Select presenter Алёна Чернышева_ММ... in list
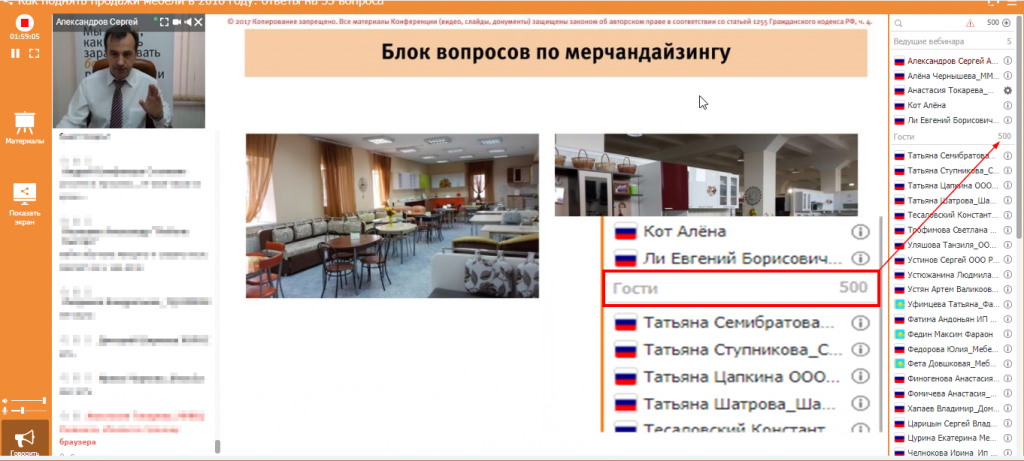This screenshot has width=1024, height=461. (x=952, y=76)
